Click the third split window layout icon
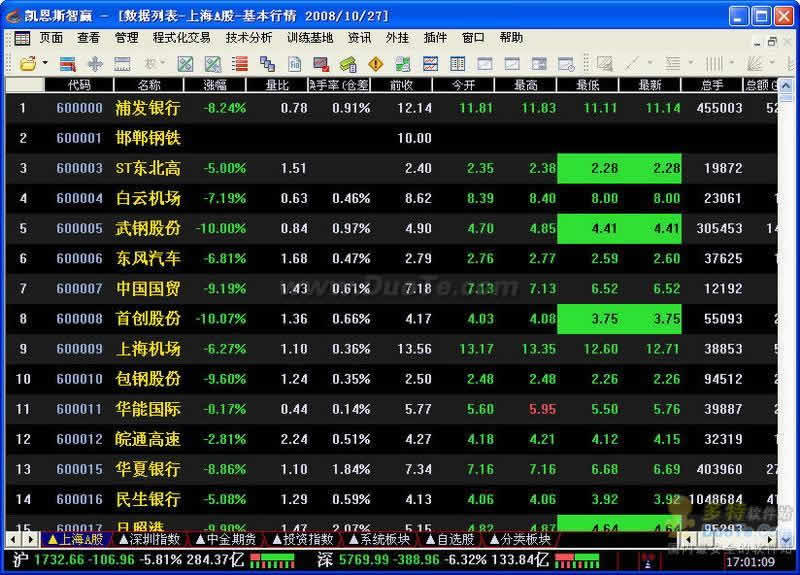The image size is (800, 575). click(x=539, y=64)
